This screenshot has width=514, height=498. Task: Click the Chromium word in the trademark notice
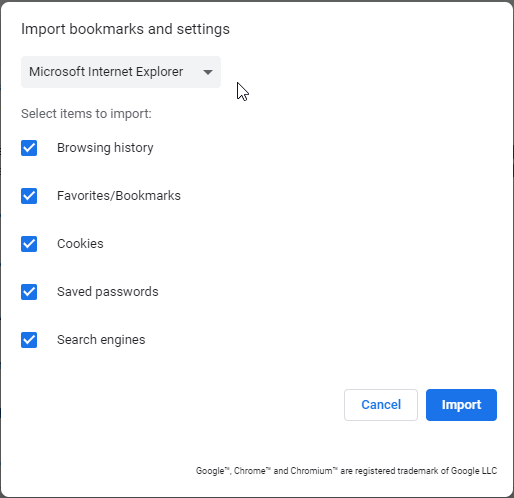coord(314,471)
